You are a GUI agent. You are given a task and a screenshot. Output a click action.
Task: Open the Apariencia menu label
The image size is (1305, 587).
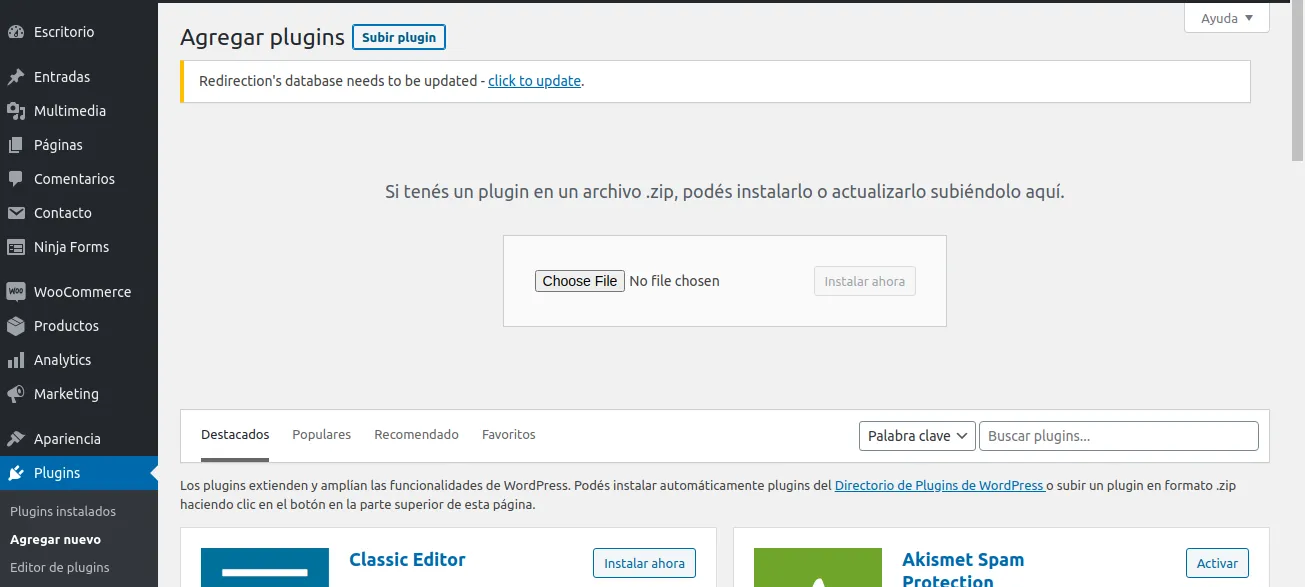pyautogui.click(x=67, y=439)
